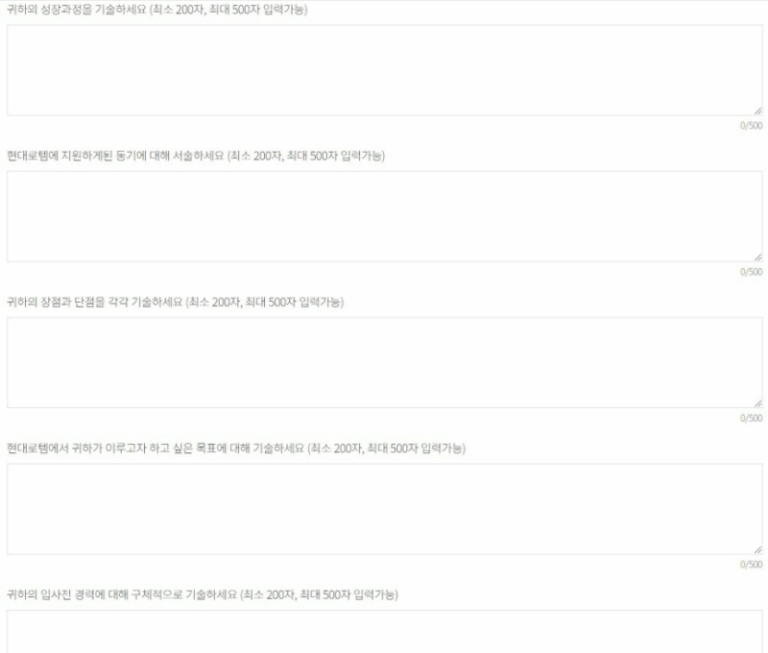Focus the 입사전 경력 (prior career) text area

[384, 631]
